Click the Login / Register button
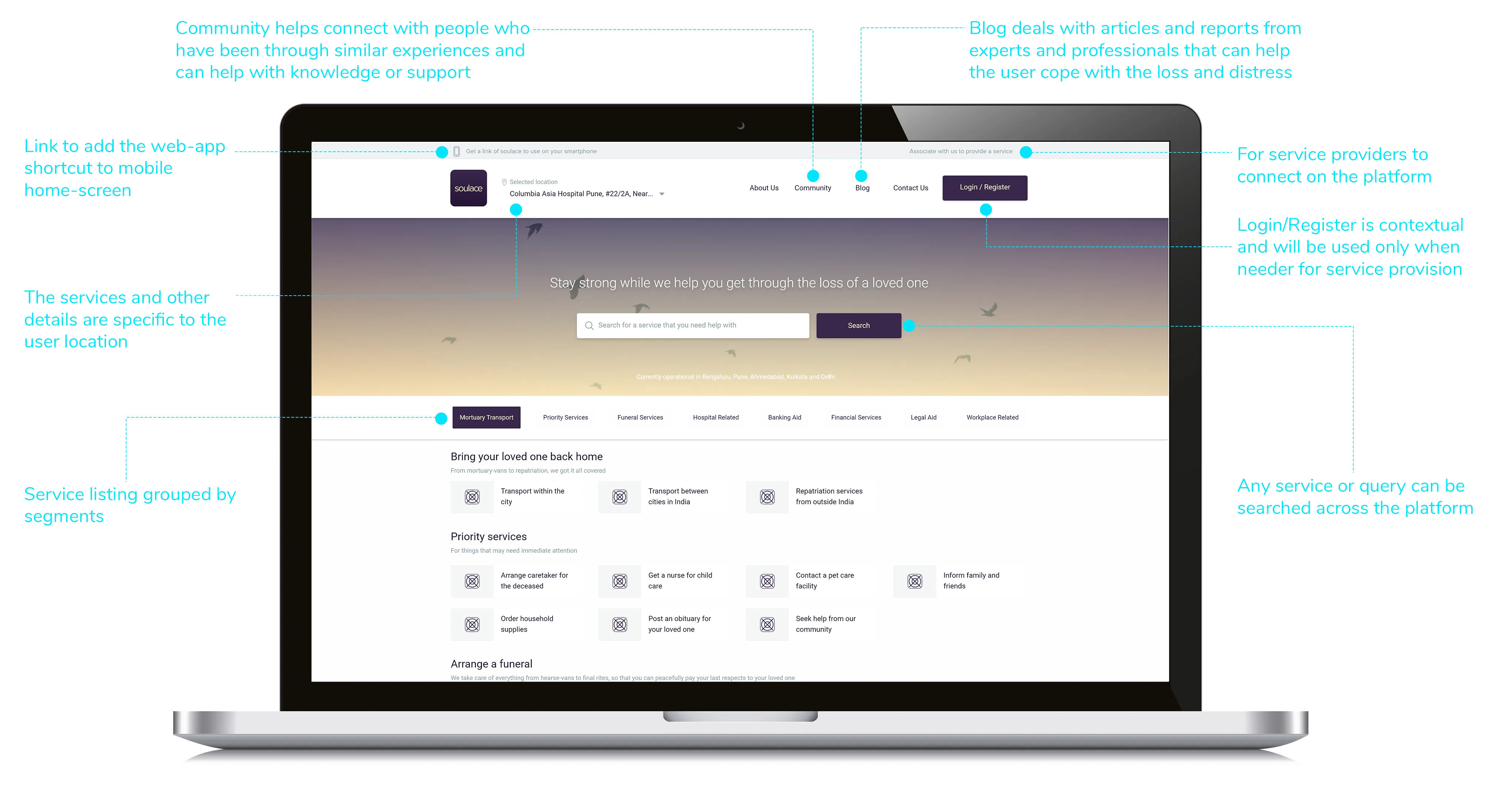The height and width of the screenshot is (791, 1512). coord(986,187)
